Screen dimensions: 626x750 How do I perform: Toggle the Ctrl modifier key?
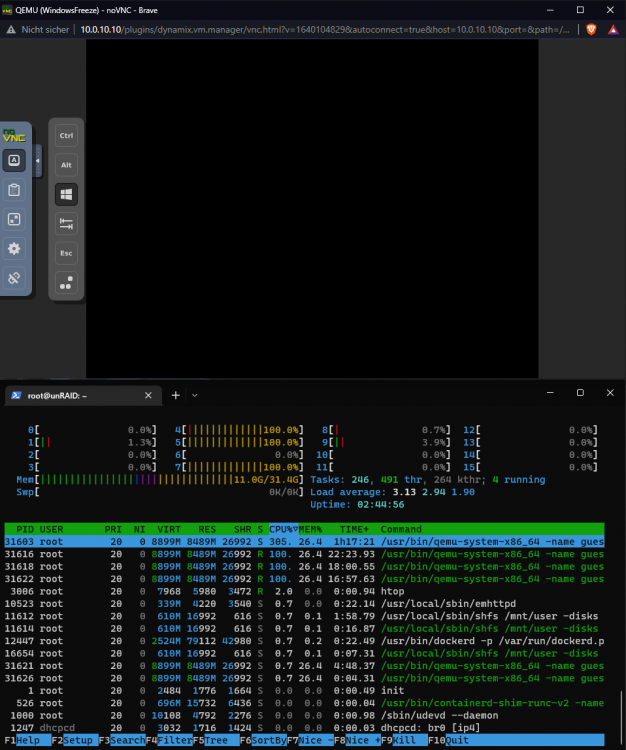pyautogui.click(x=66, y=136)
